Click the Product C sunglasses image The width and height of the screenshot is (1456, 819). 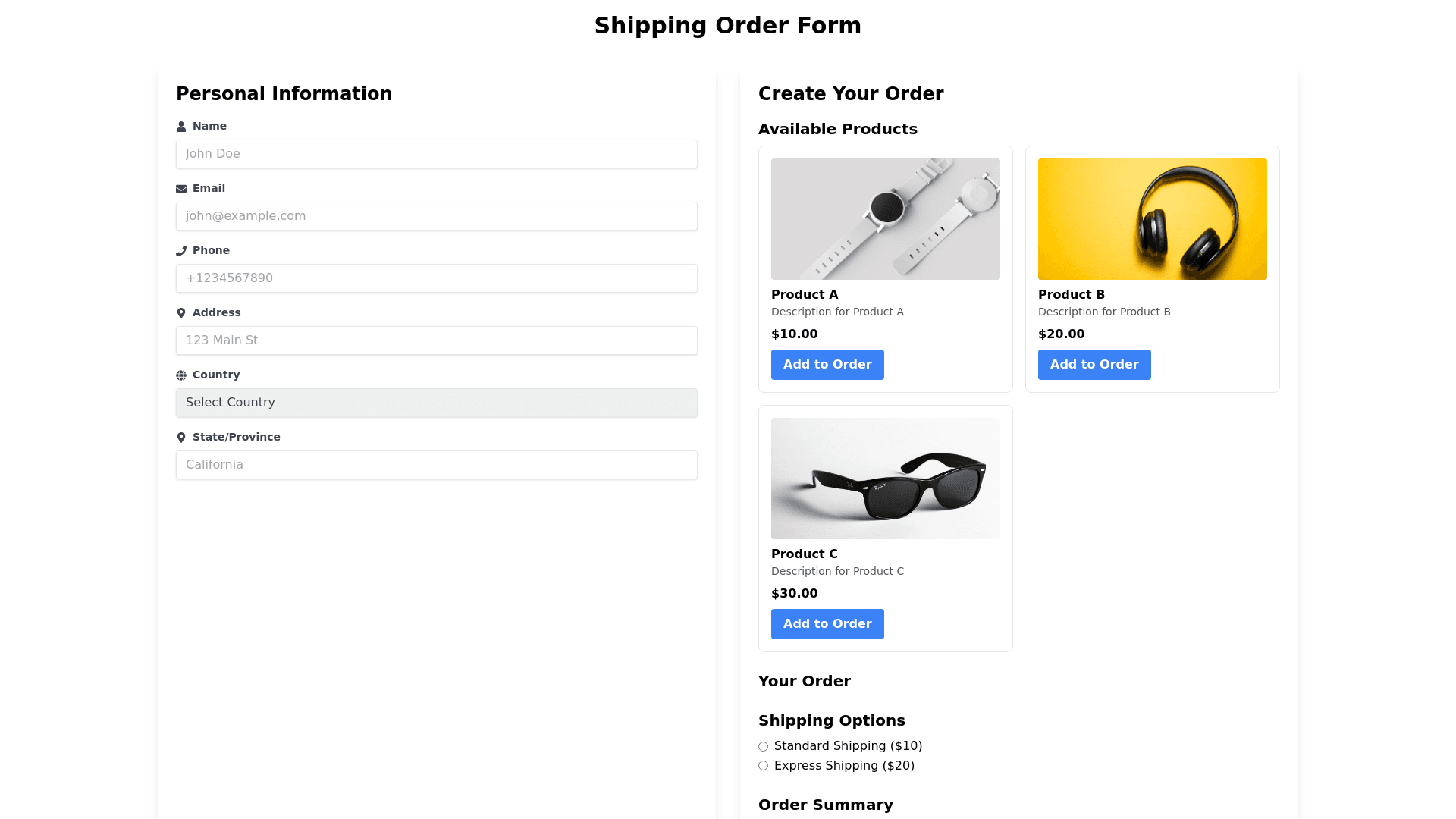886,479
